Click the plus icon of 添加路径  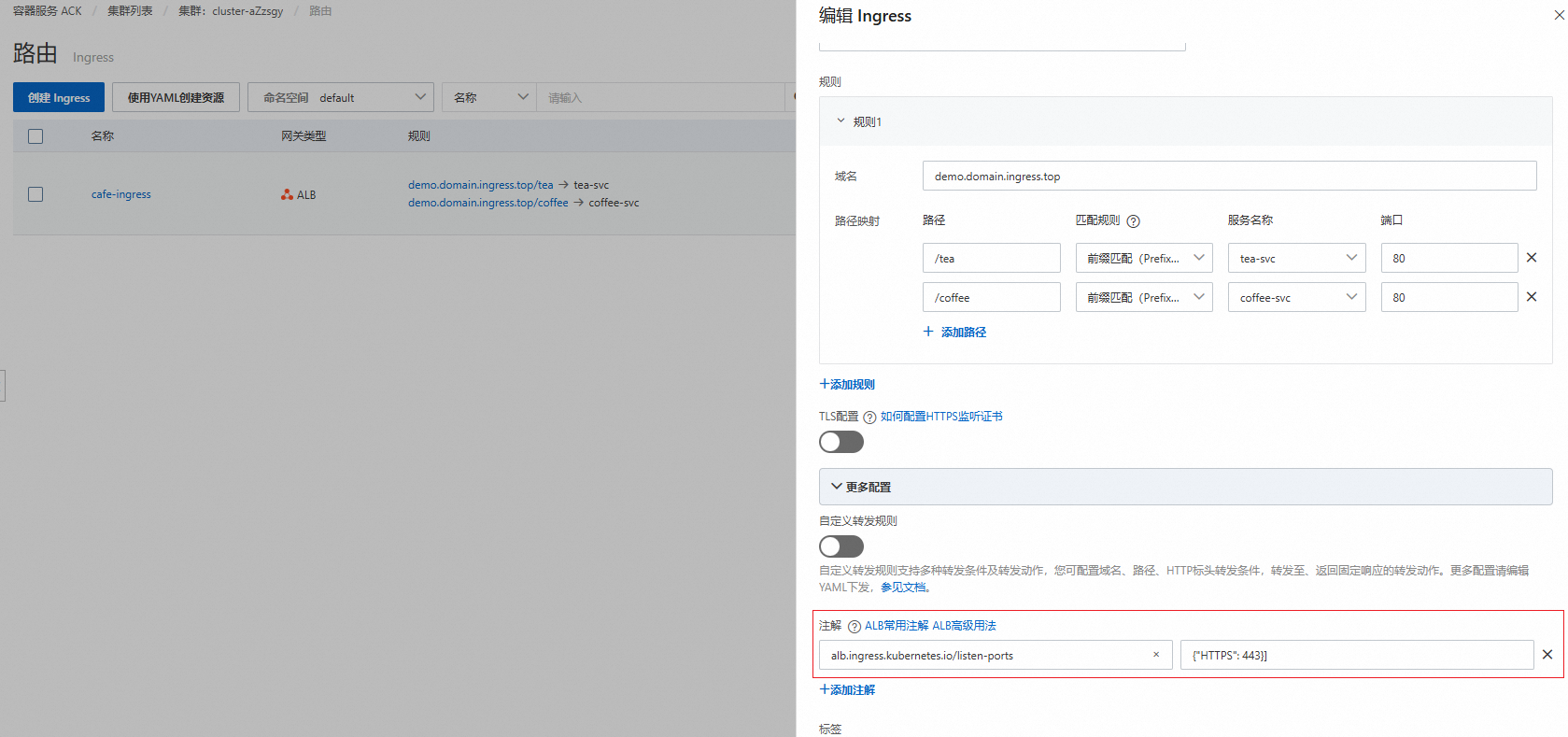coord(928,332)
